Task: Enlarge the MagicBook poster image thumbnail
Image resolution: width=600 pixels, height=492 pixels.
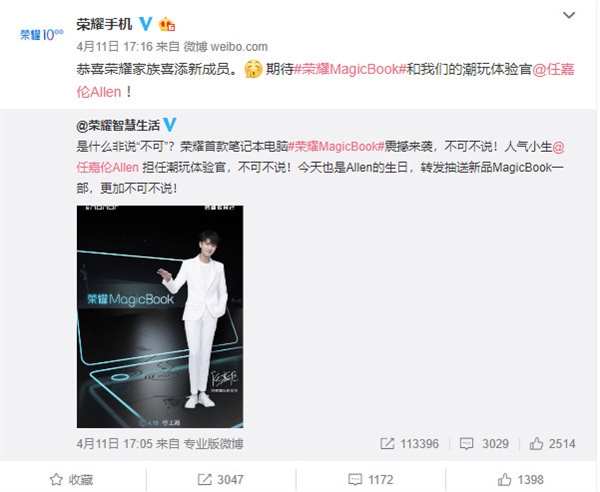Action: (x=160, y=316)
